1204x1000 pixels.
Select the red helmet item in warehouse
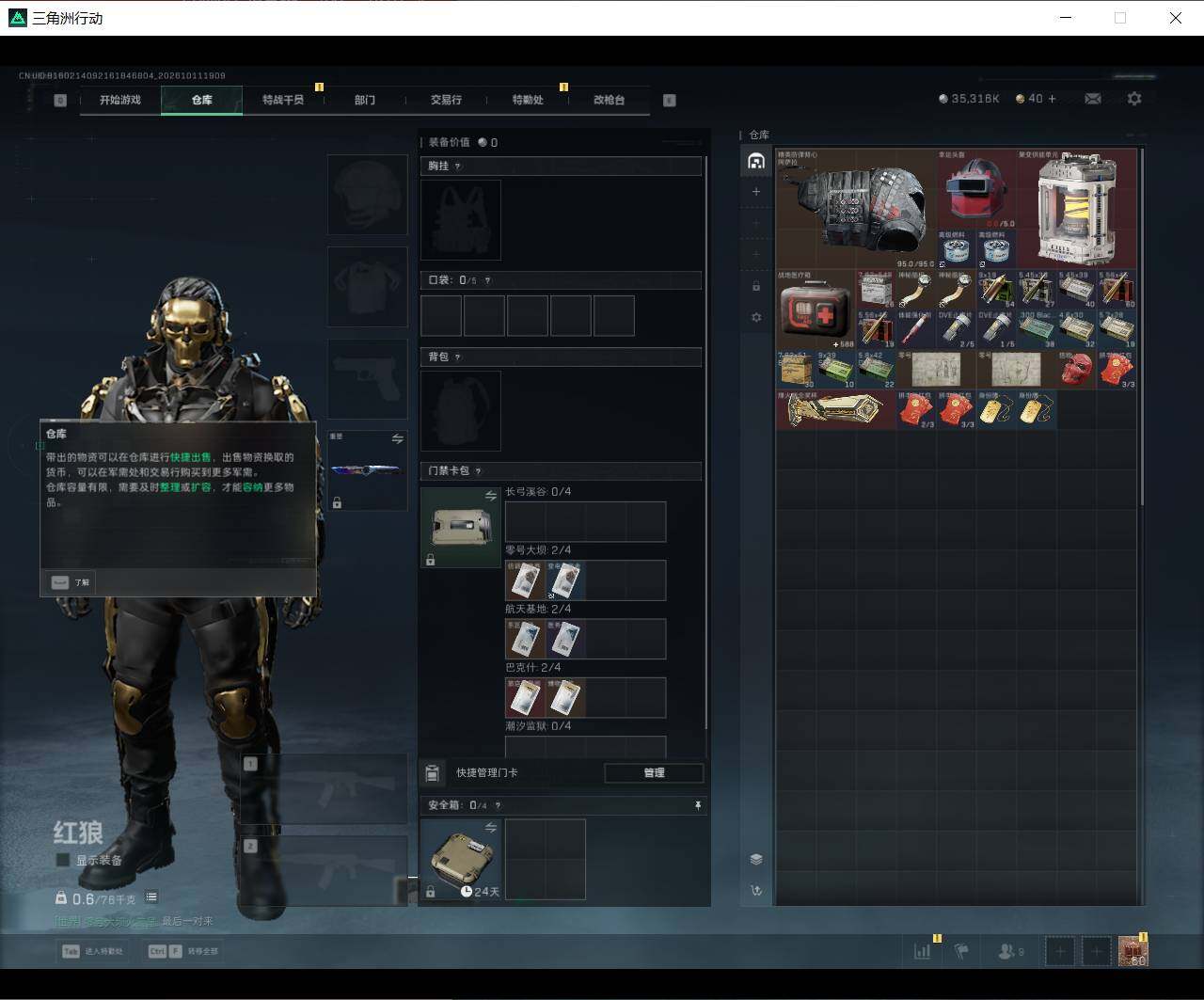[976, 193]
